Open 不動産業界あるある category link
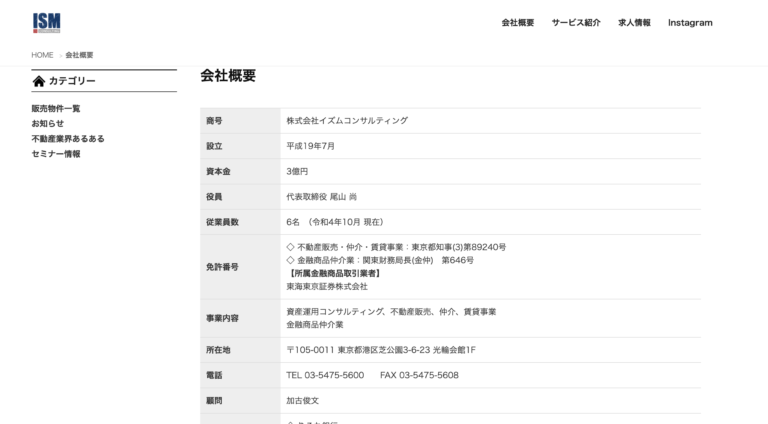This screenshot has width=768, height=424. click(x=68, y=139)
